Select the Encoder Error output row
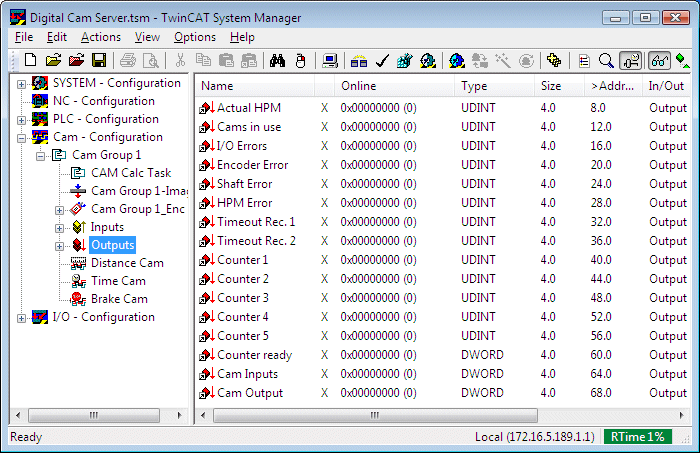700x453 pixels. click(x=442, y=165)
